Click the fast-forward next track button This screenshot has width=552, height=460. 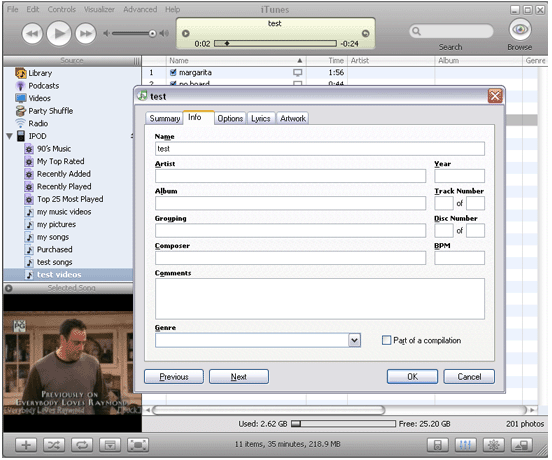tap(86, 34)
